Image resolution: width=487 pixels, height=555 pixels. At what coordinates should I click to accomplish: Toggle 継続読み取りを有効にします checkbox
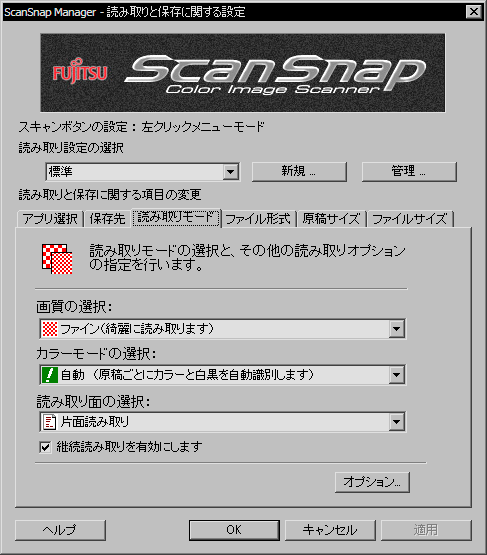click(x=45, y=447)
